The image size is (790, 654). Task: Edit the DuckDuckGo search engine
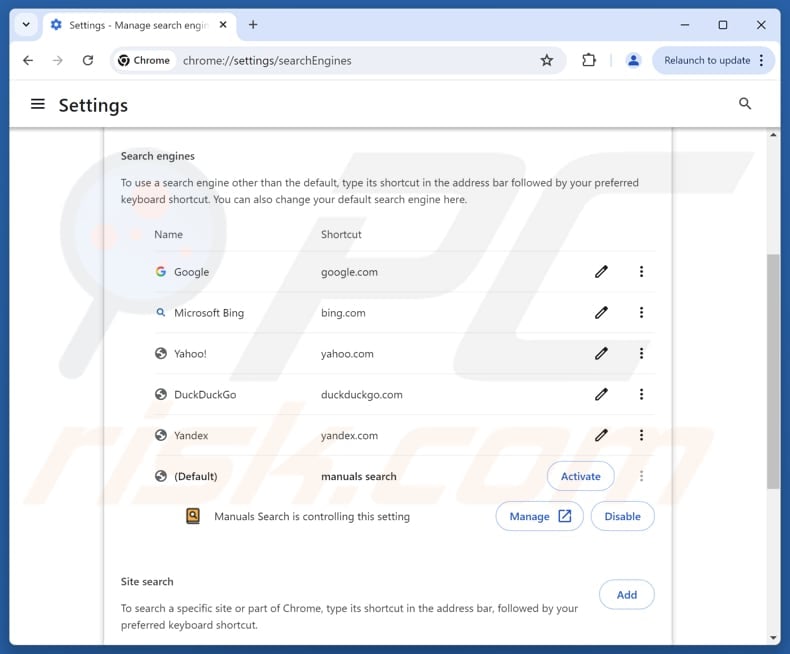[601, 394]
